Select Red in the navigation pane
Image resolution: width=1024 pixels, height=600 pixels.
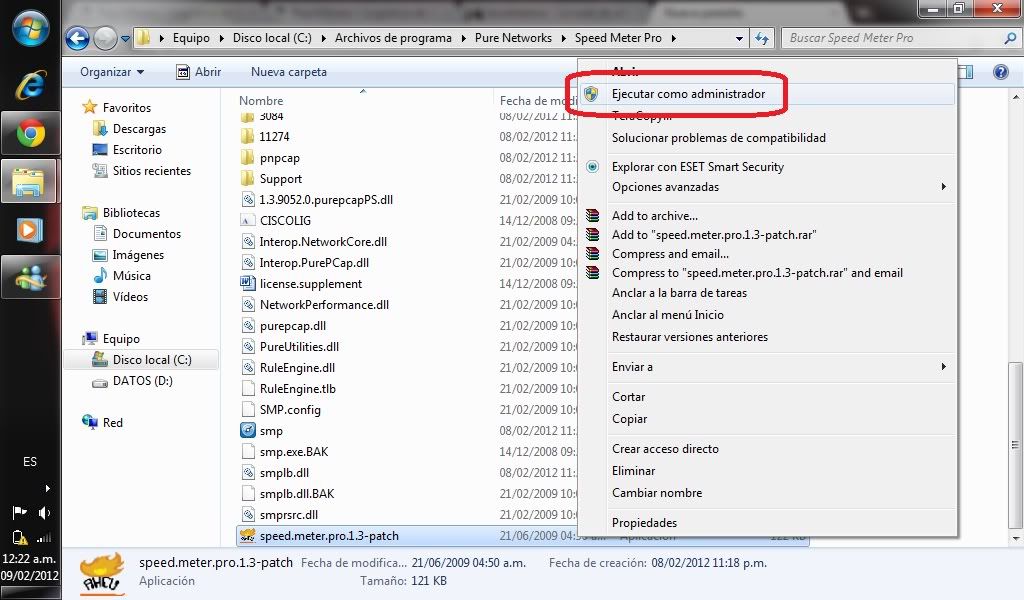click(103, 422)
